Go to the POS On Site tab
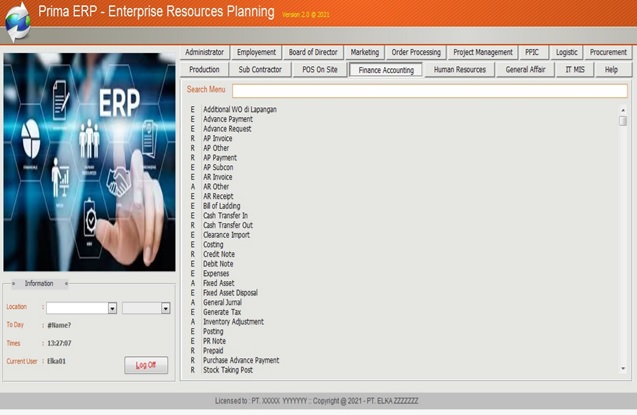 [x=319, y=70]
